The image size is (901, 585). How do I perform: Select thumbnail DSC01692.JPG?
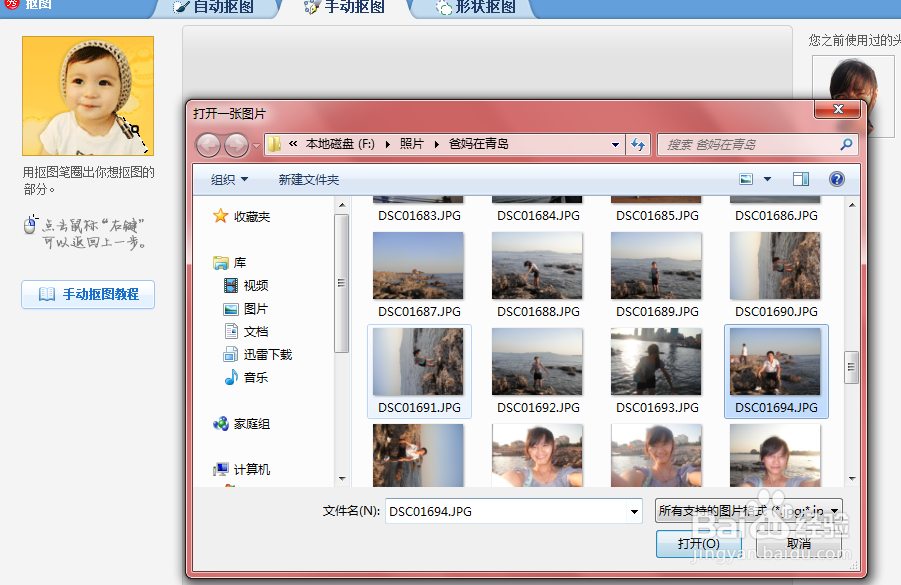pos(537,362)
